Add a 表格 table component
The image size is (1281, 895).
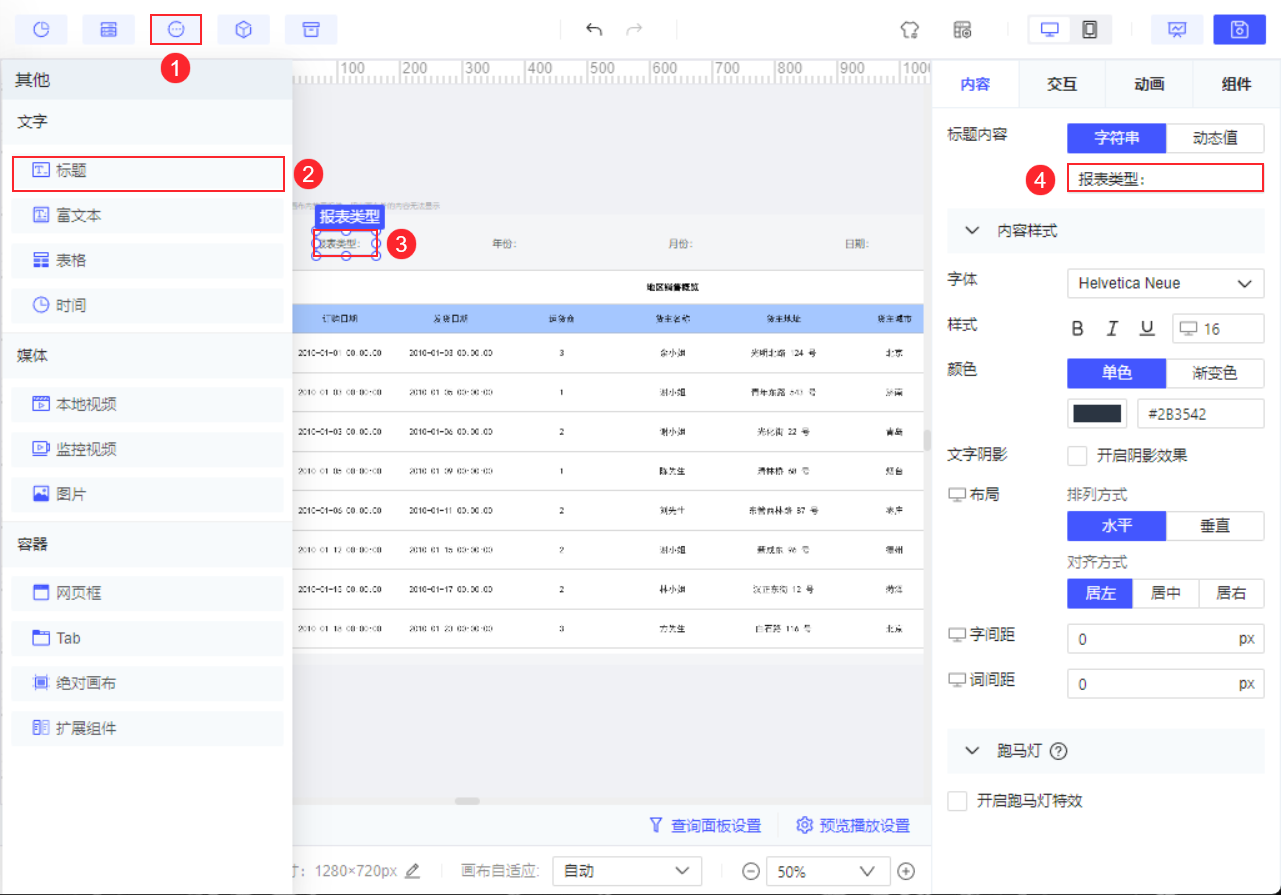[x=148, y=260]
